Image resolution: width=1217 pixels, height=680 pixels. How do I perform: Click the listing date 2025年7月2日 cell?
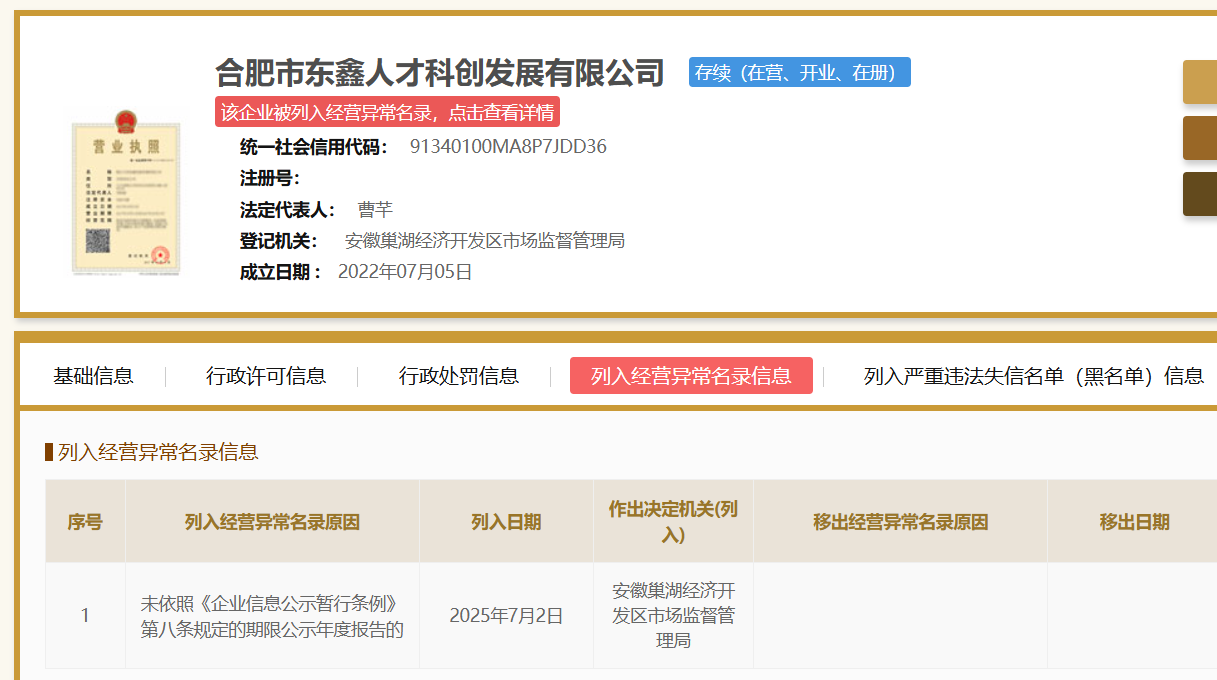(x=506, y=616)
